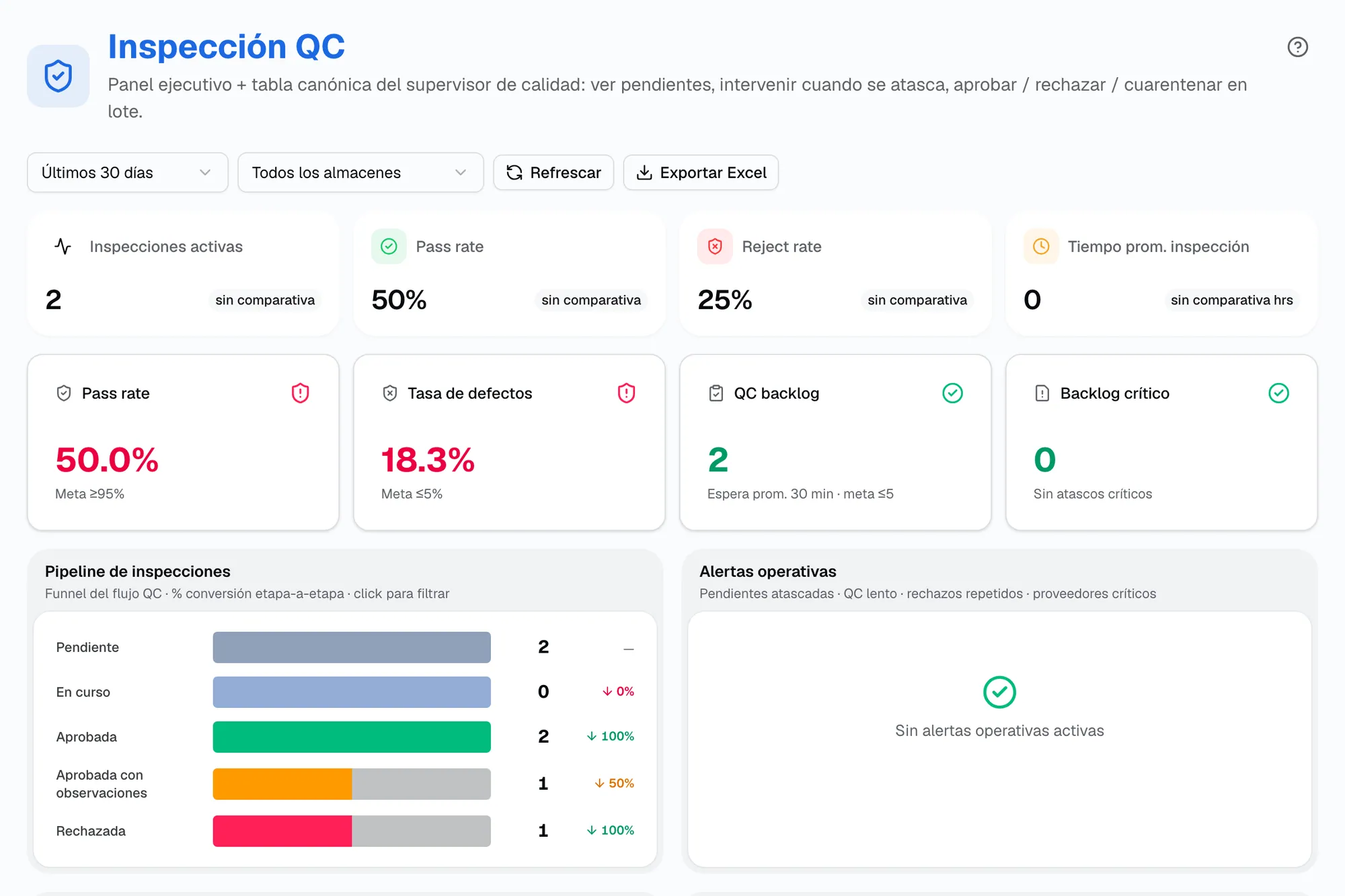Click the QC backlog value 2
The height and width of the screenshot is (896, 1345).
[718, 460]
